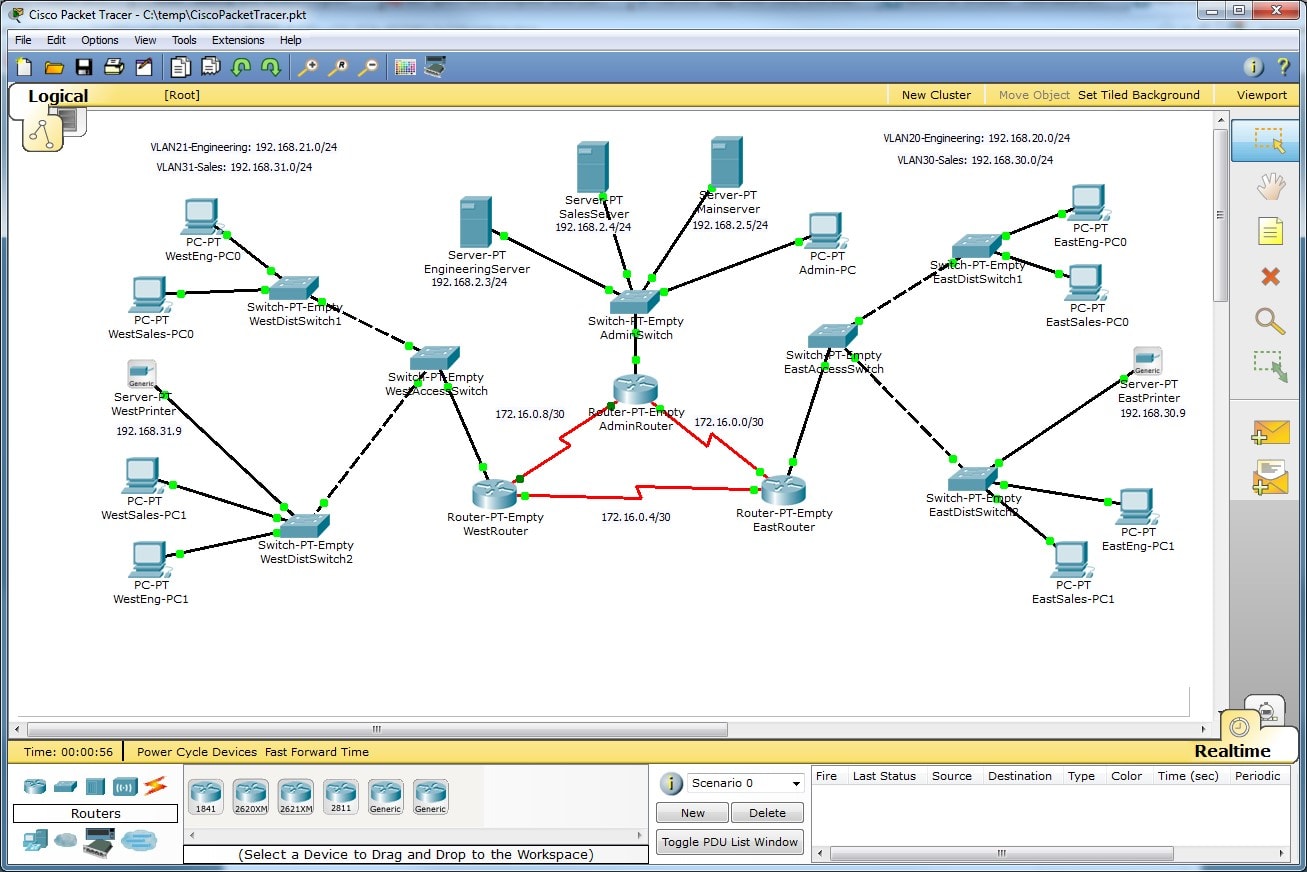This screenshot has width=1307, height=872.
Task: Select the Wireless Devices category icon
Action: (x=125, y=786)
